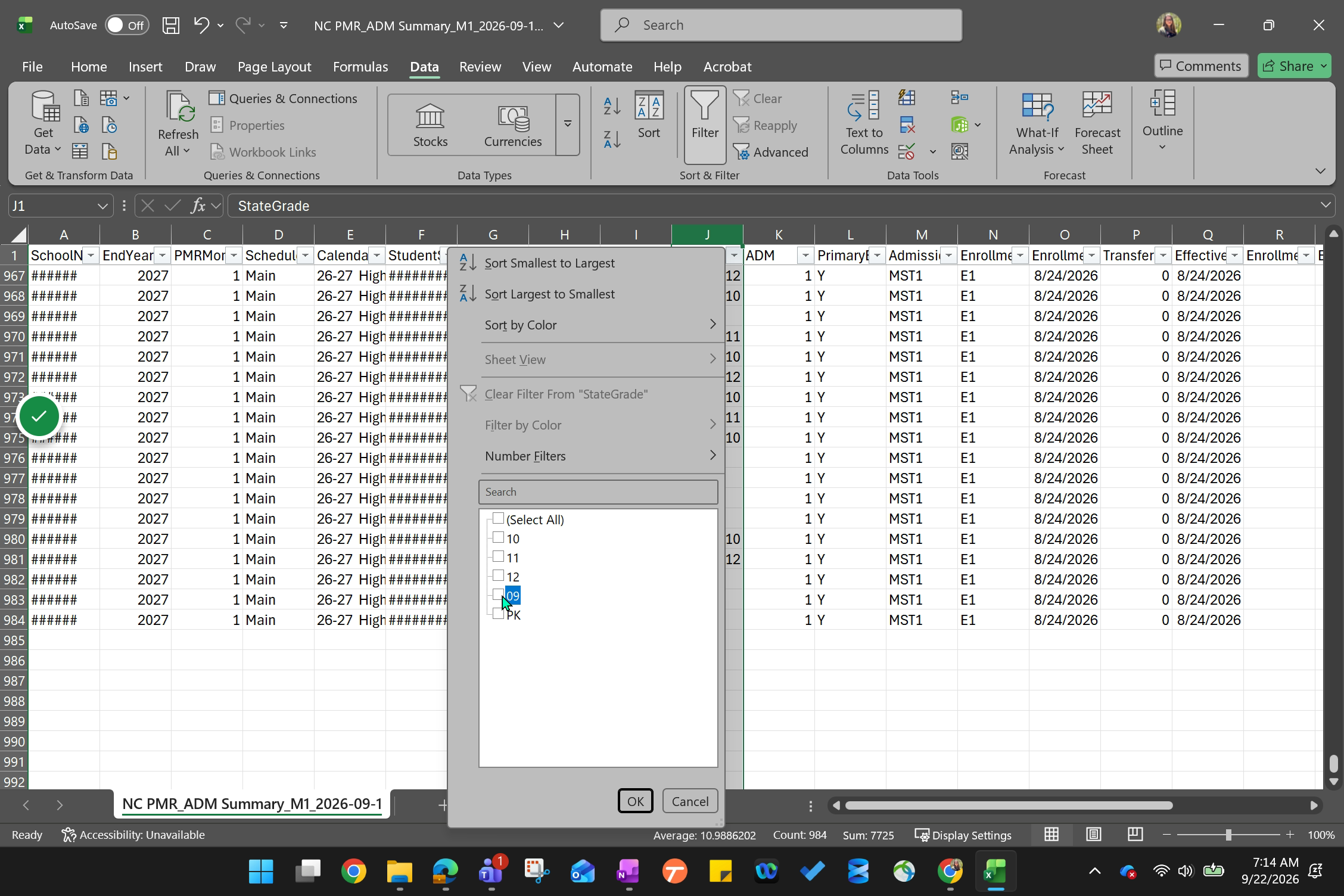This screenshot has width=1344, height=896.
Task: Click the Undo arrow icon
Action: [201, 25]
